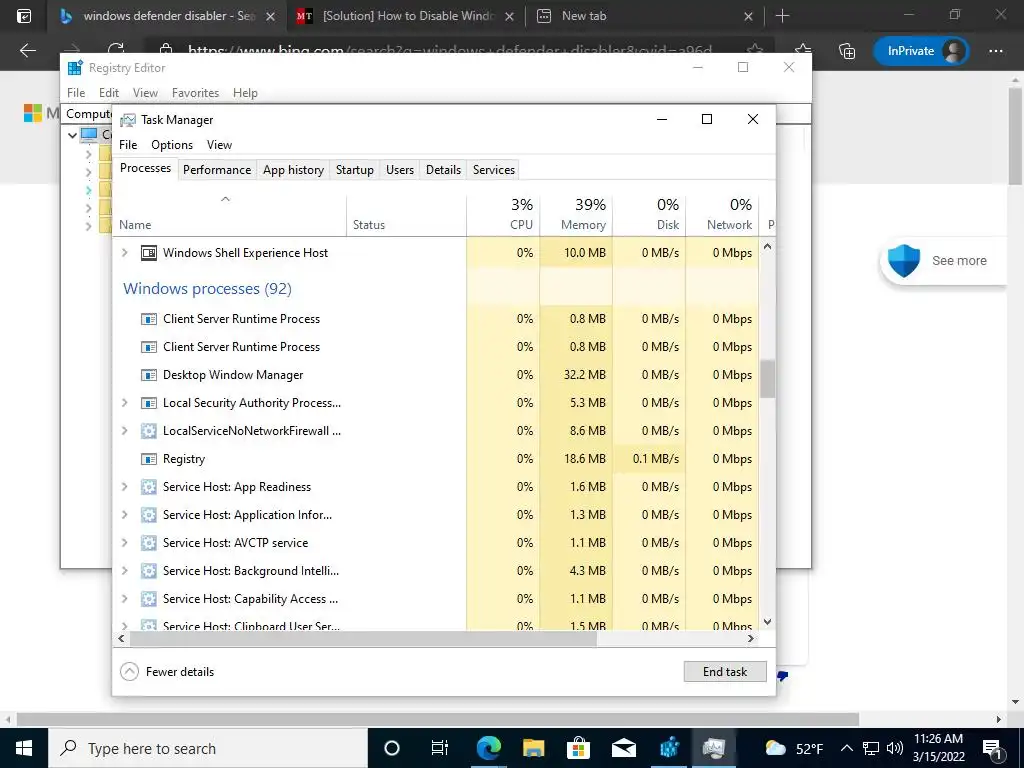Sort processes by Memory column

pyautogui.click(x=576, y=215)
